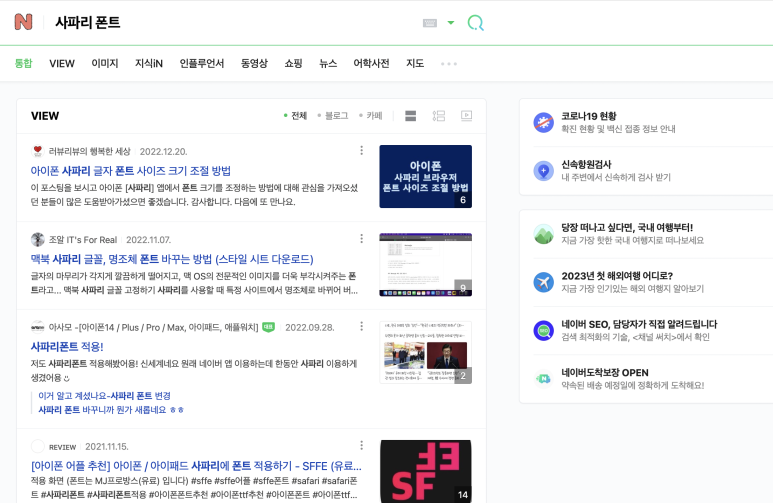
Task: Open the 이미지 tab
Action: [x=105, y=63]
